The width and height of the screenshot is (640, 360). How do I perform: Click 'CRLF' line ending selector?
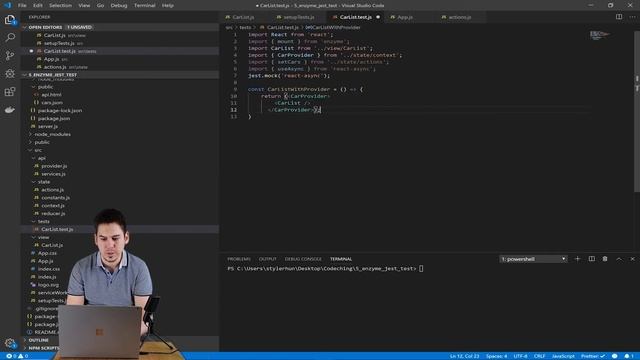(539, 356)
